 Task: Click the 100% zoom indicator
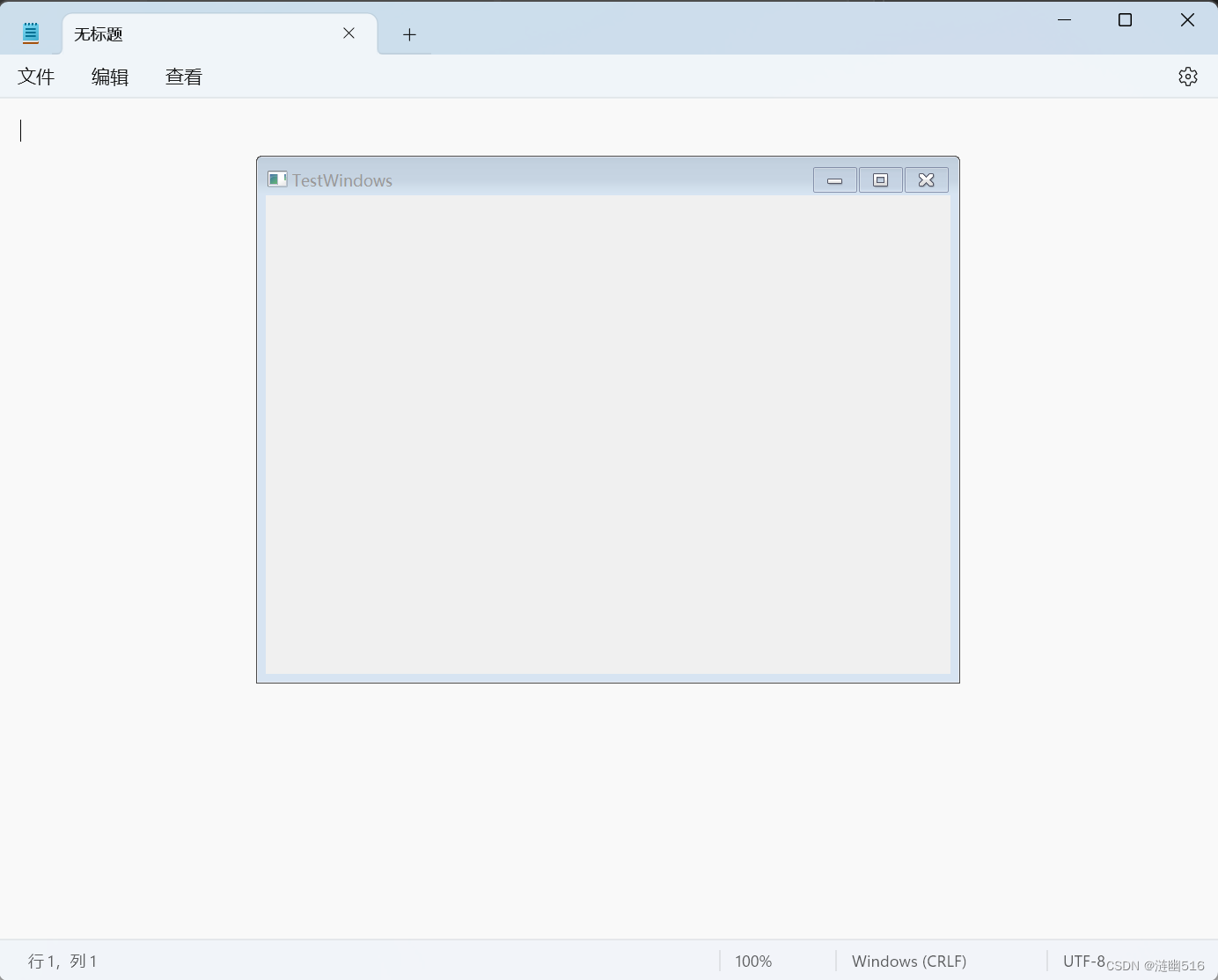(753, 961)
